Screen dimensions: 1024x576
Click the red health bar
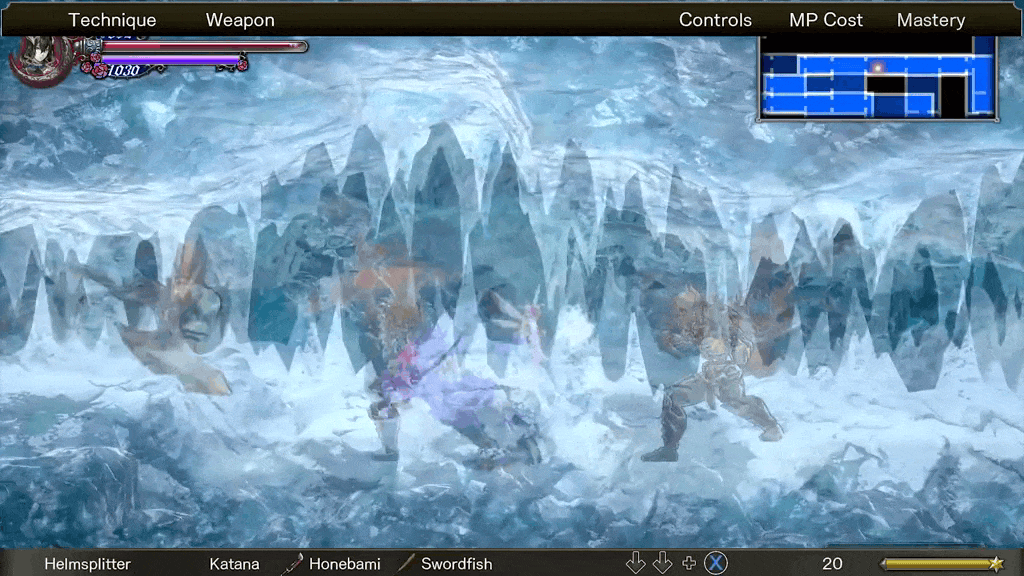[x=200, y=46]
